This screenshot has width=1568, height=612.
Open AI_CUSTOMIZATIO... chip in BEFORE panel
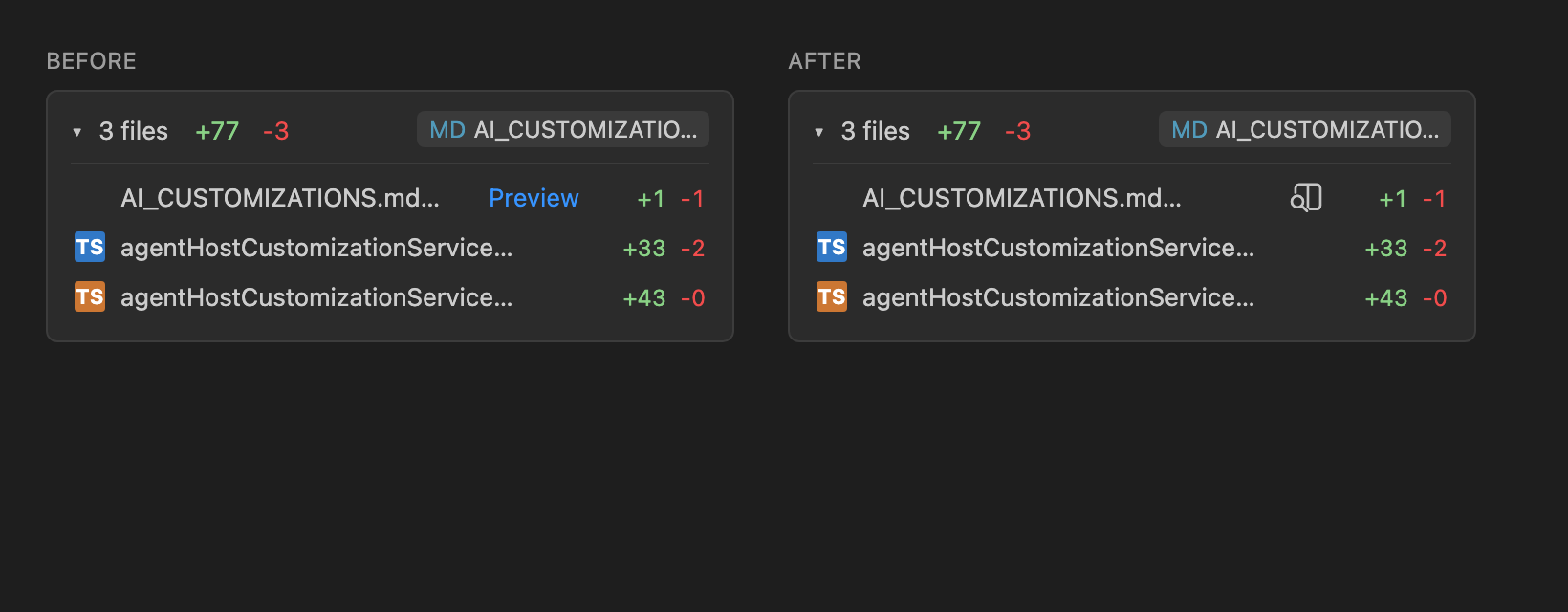coord(563,129)
